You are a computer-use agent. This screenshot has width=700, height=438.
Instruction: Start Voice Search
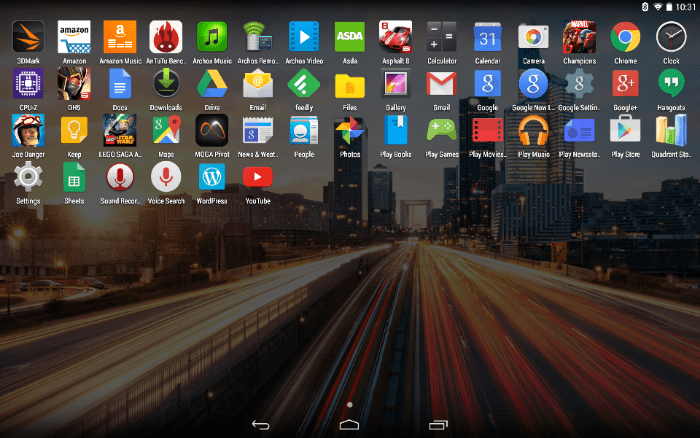pyautogui.click(x=166, y=177)
